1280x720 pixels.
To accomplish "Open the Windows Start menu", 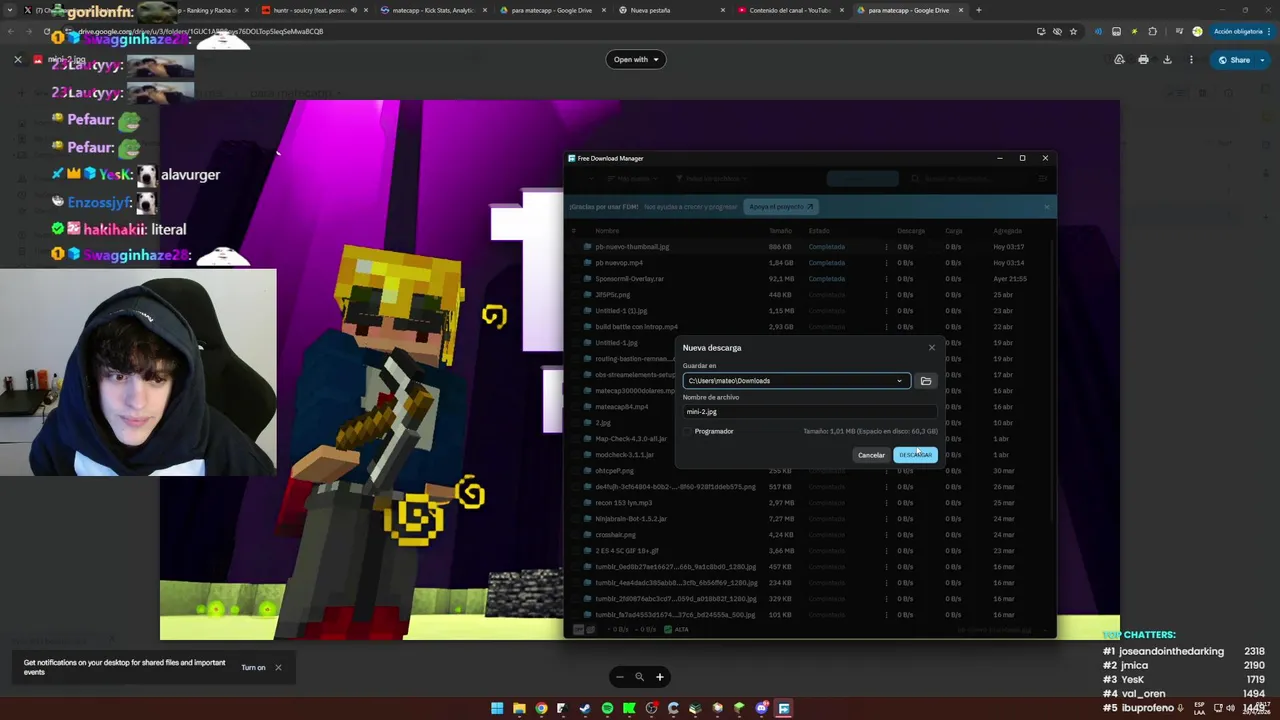I will [497, 709].
